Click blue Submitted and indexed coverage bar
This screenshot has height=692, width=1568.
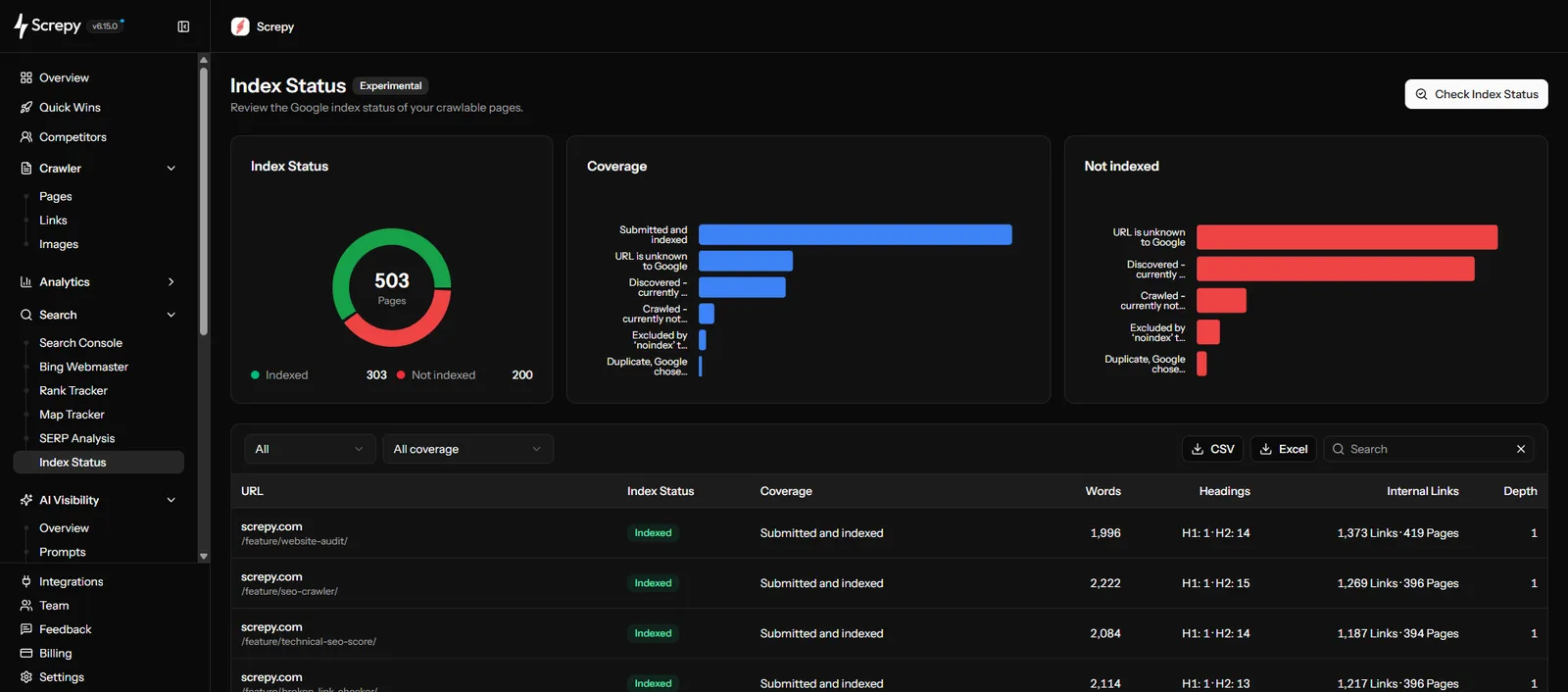tap(856, 235)
